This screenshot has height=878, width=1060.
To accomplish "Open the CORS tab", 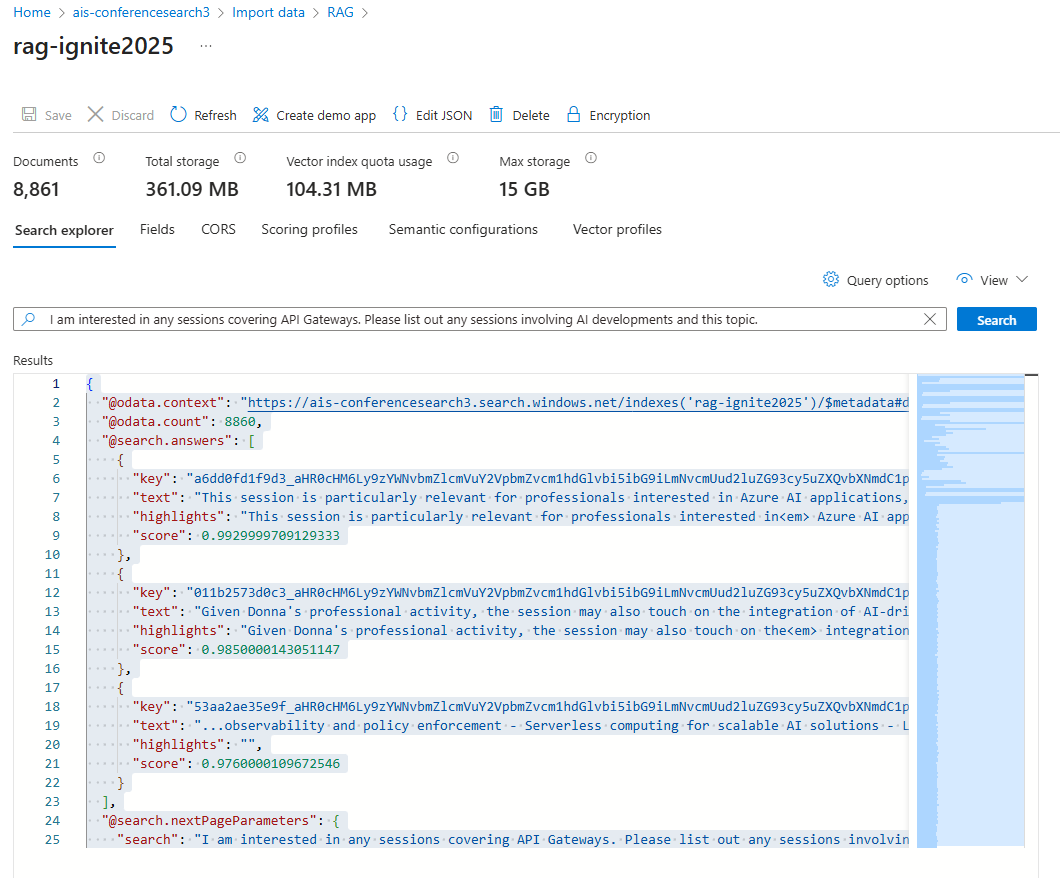I will coord(218,229).
